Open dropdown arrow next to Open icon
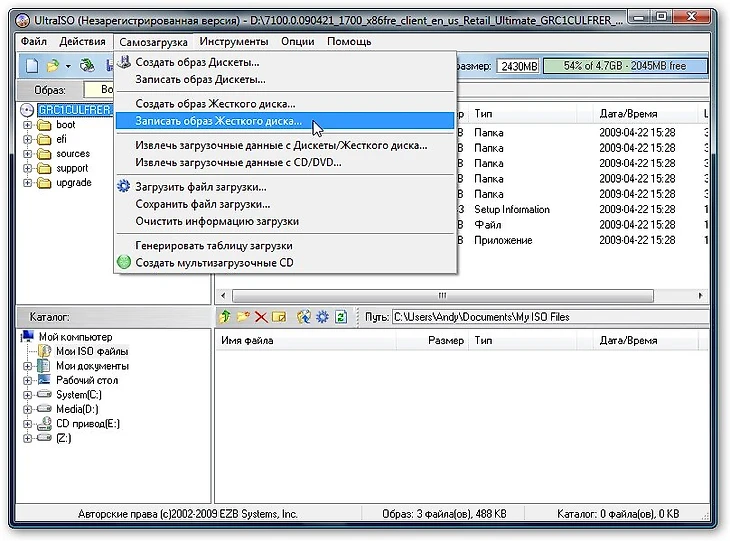Screen dimensions: 730x541 point(68,66)
